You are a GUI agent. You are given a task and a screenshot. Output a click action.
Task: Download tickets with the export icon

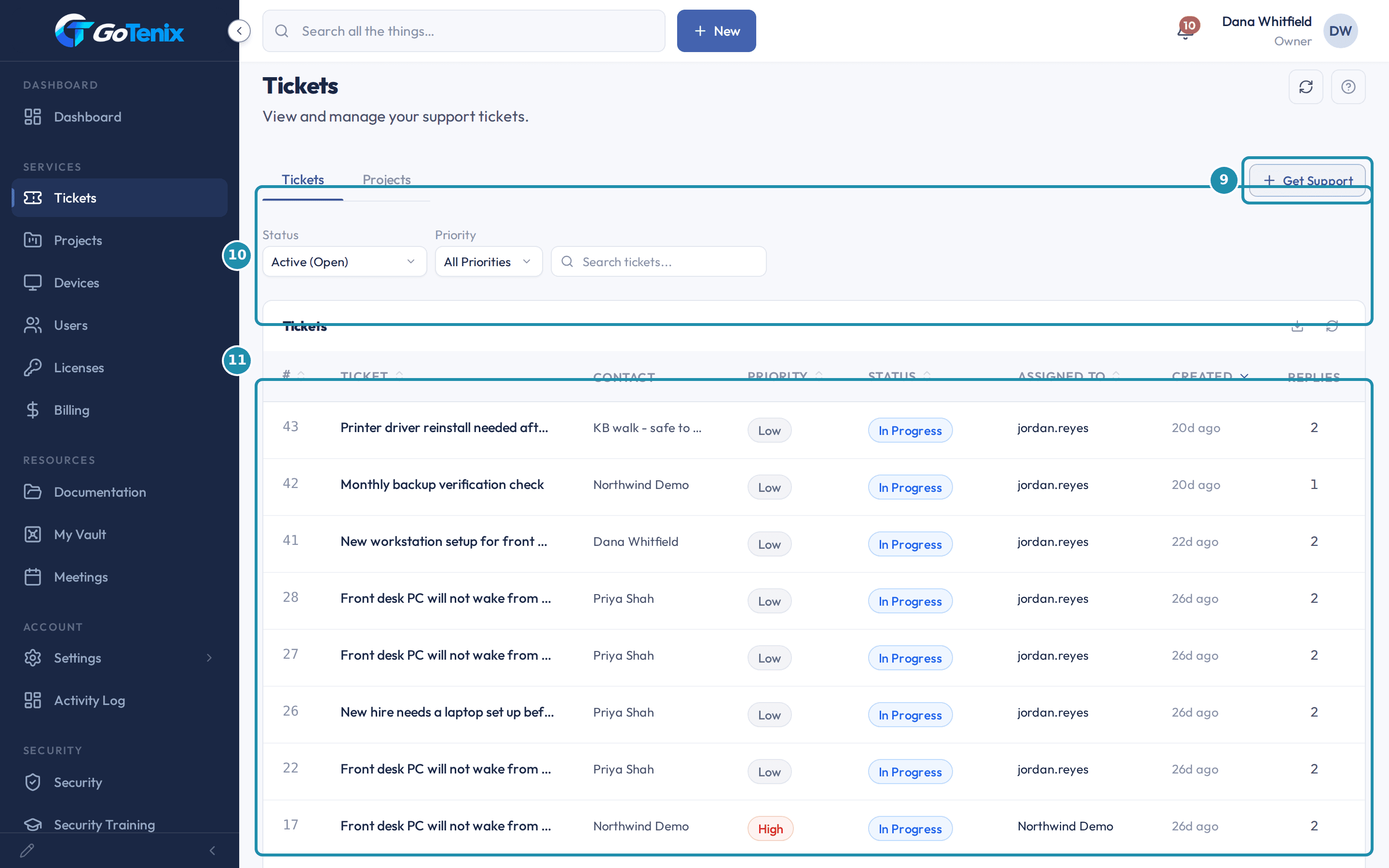[x=1297, y=326]
